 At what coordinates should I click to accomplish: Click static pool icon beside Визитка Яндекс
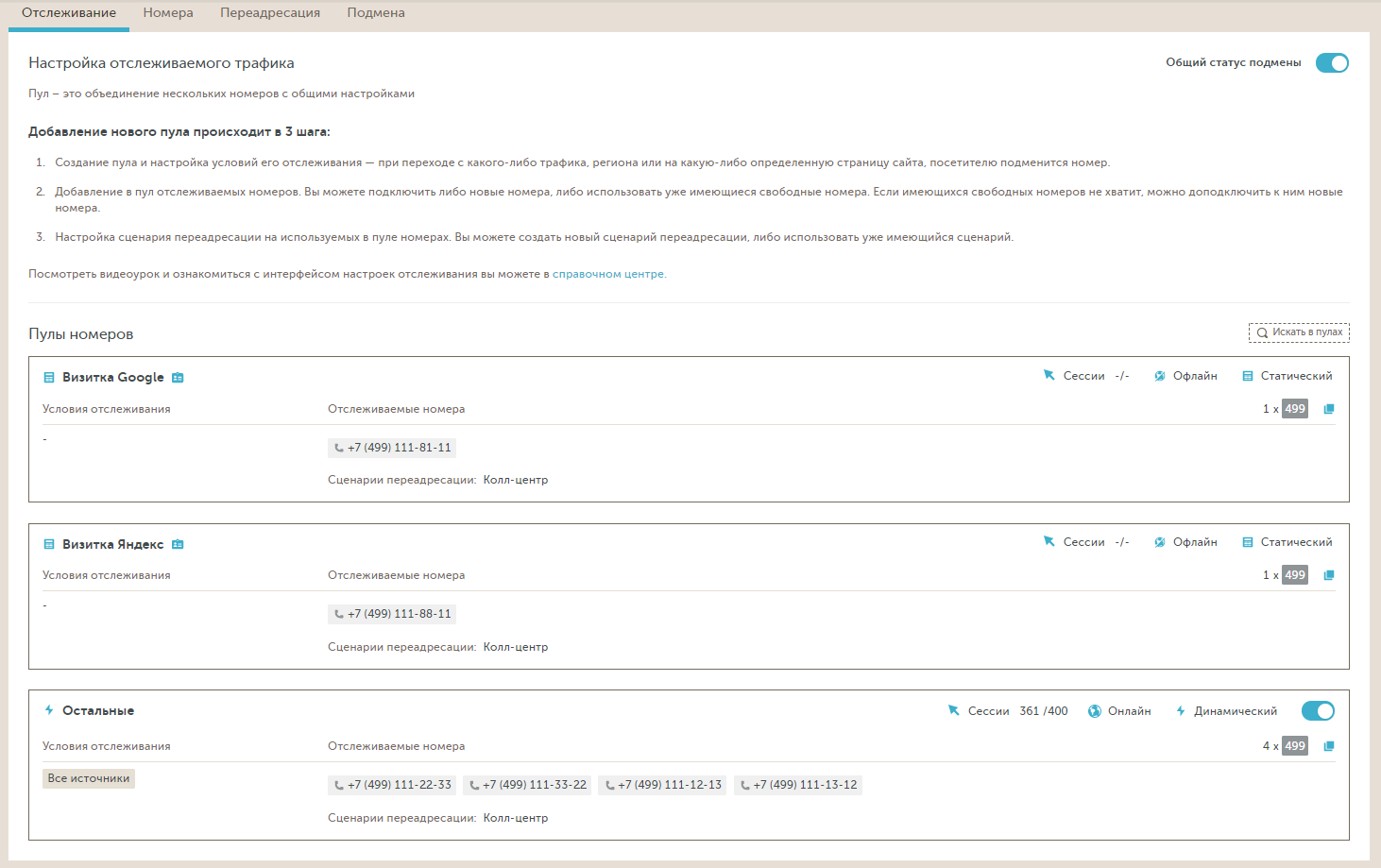click(49, 545)
